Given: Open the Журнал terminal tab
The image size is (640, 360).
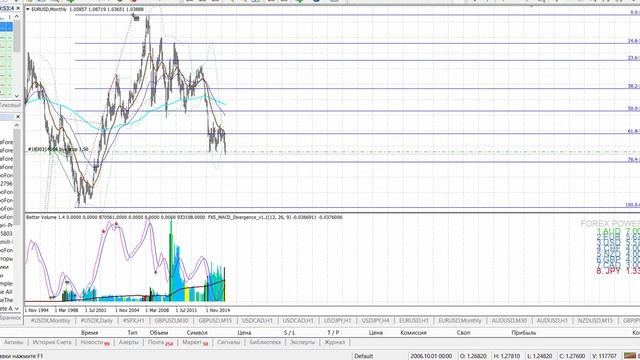Looking at the screenshot, I should (x=335, y=342).
